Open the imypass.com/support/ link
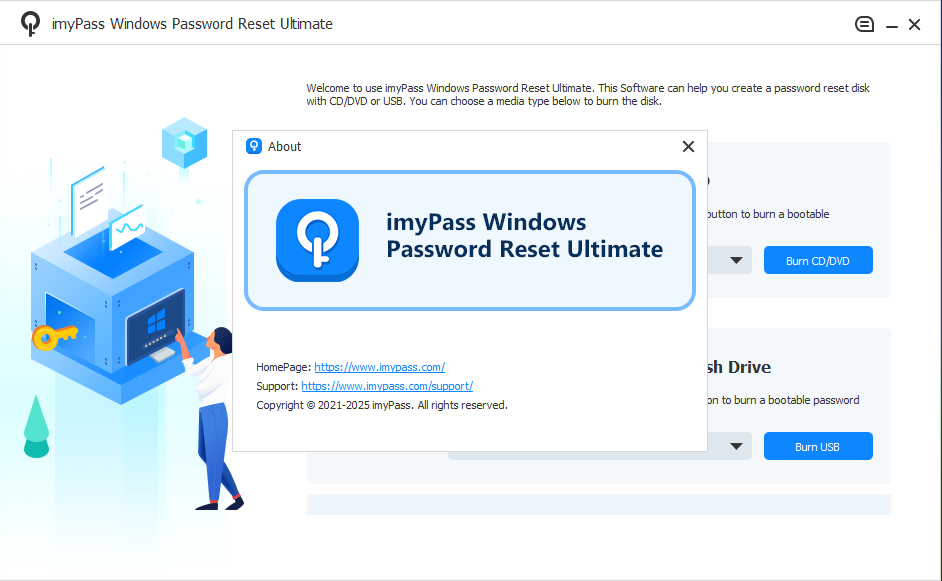 pos(387,386)
